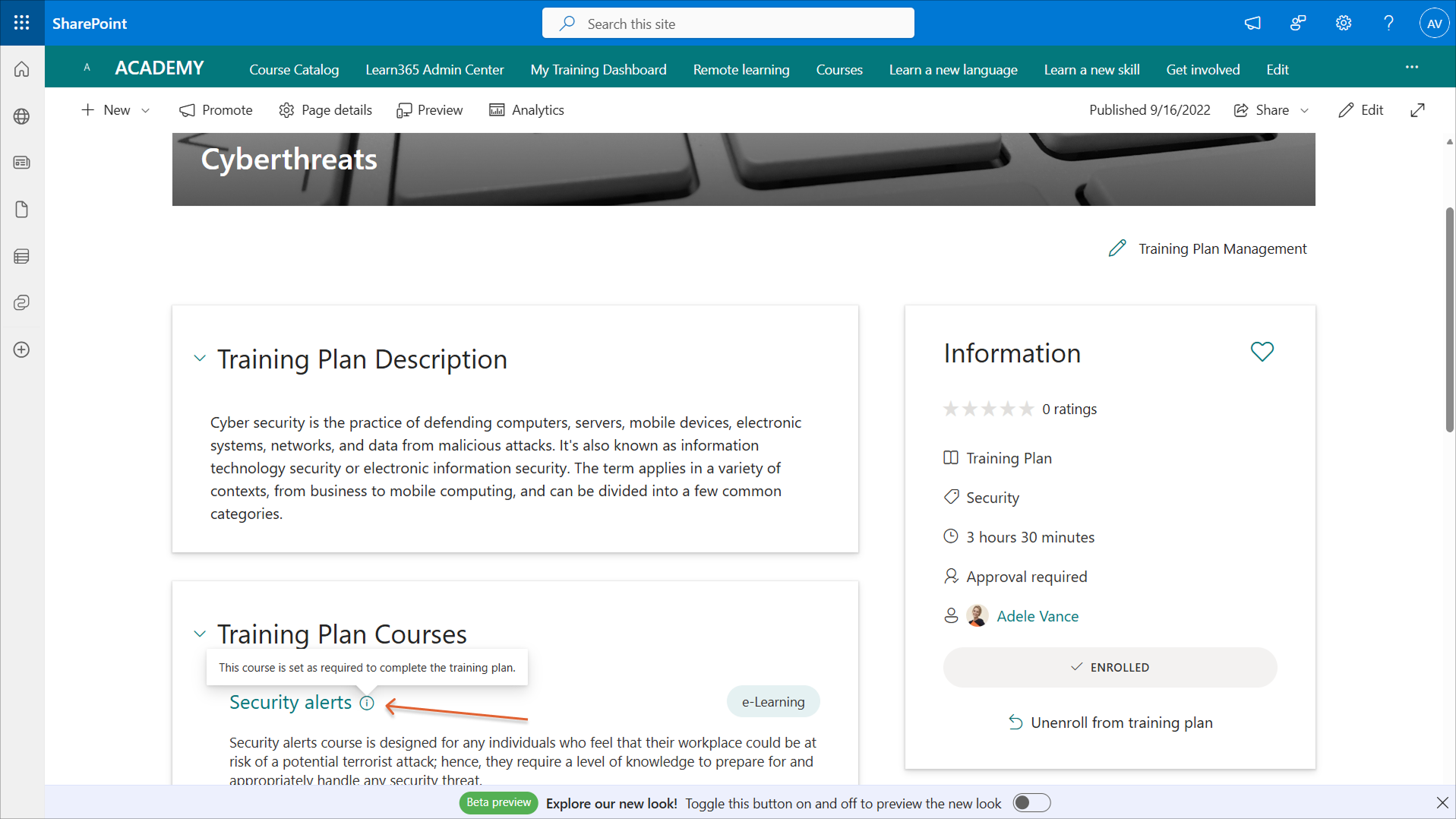Viewport: 1456px width, 819px height.
Task: Click the settings gear icon
Action: coord(1343,23)
